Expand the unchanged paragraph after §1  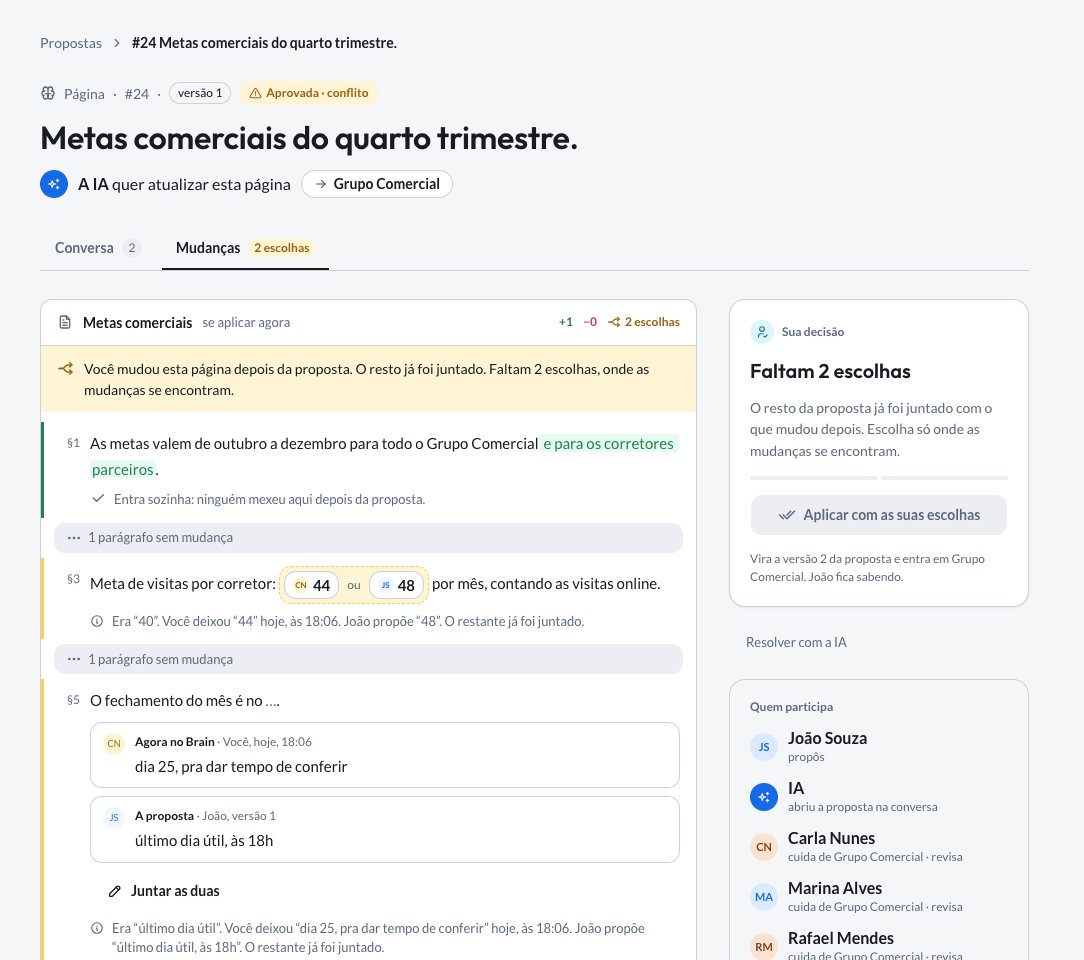coord(368,538)
